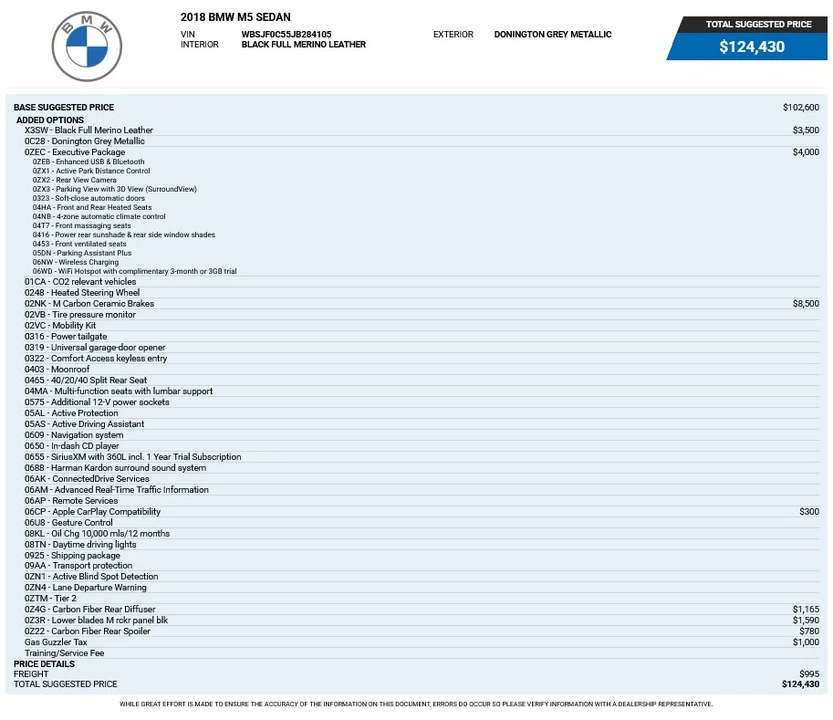Click the $102,600 base price value
Screen dimensions: 833x720
pos(801,107)
